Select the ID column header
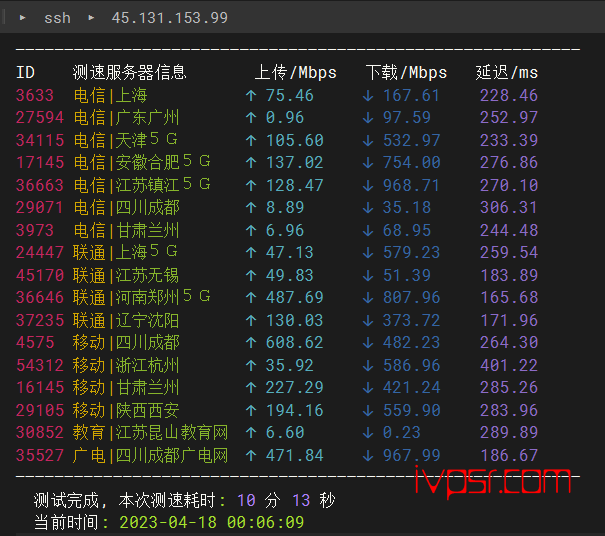 [x=25, y=73]
